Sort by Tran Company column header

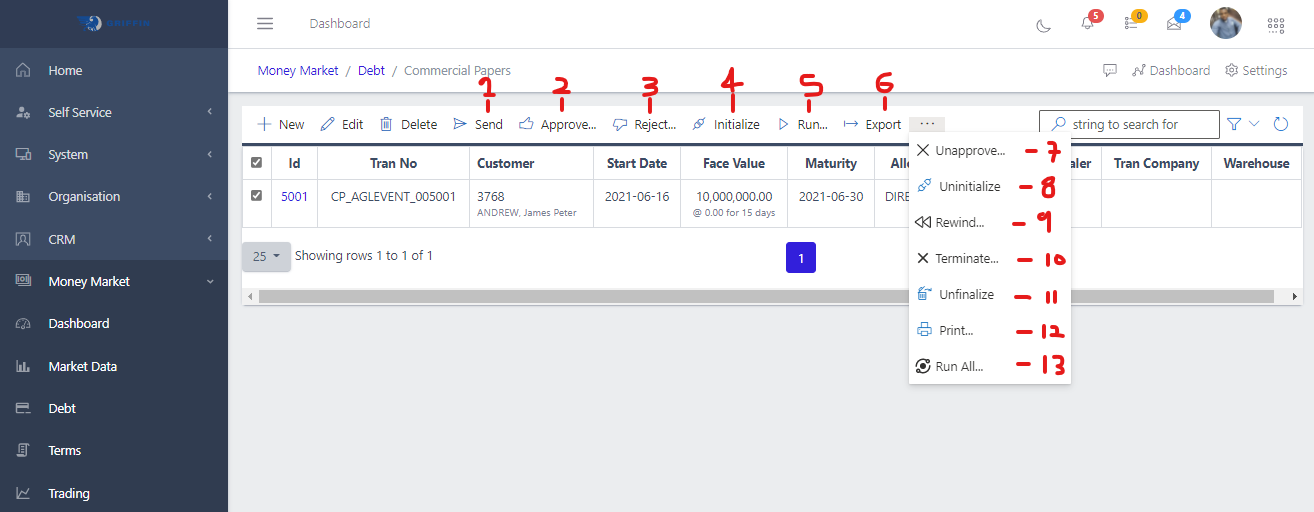[x=1156, y=163]
